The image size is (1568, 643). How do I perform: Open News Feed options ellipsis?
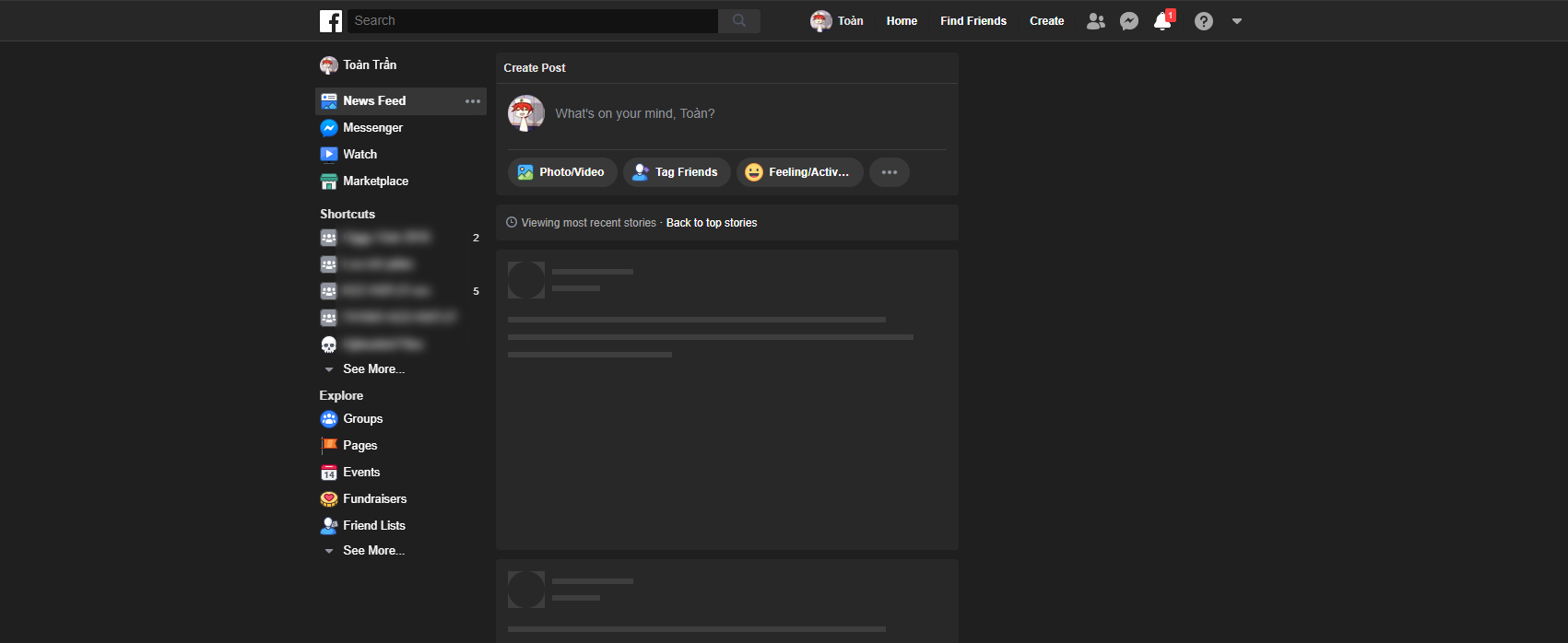click(x=473, y=101)
